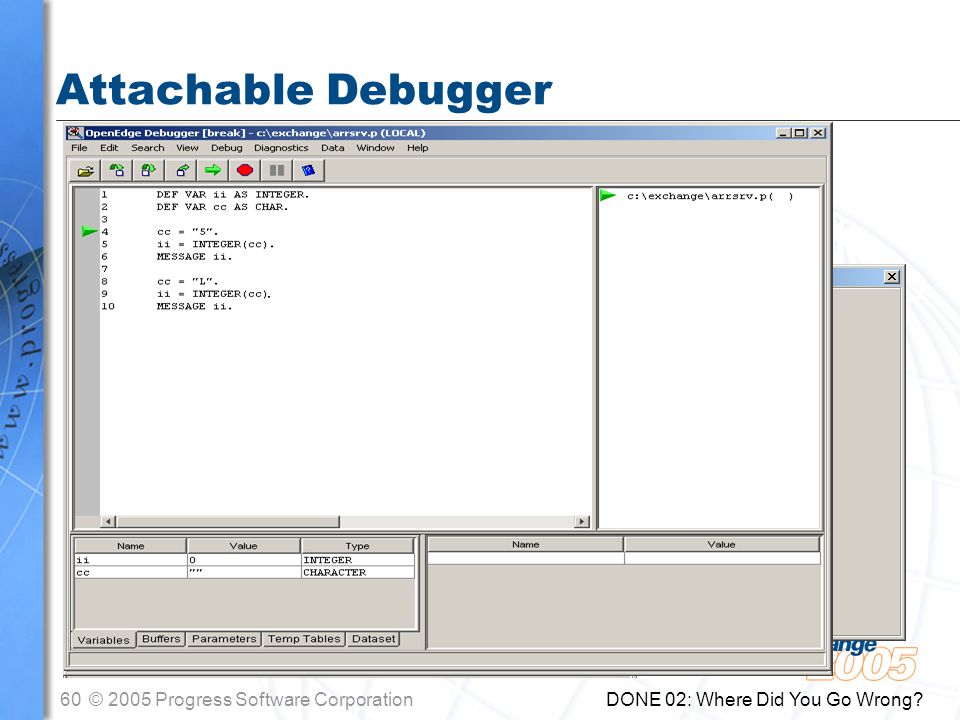This screenshot has height=720, width=960.
Task: Click green arrow beside arrsrv.p in call stack
Action: pos(607,195)
